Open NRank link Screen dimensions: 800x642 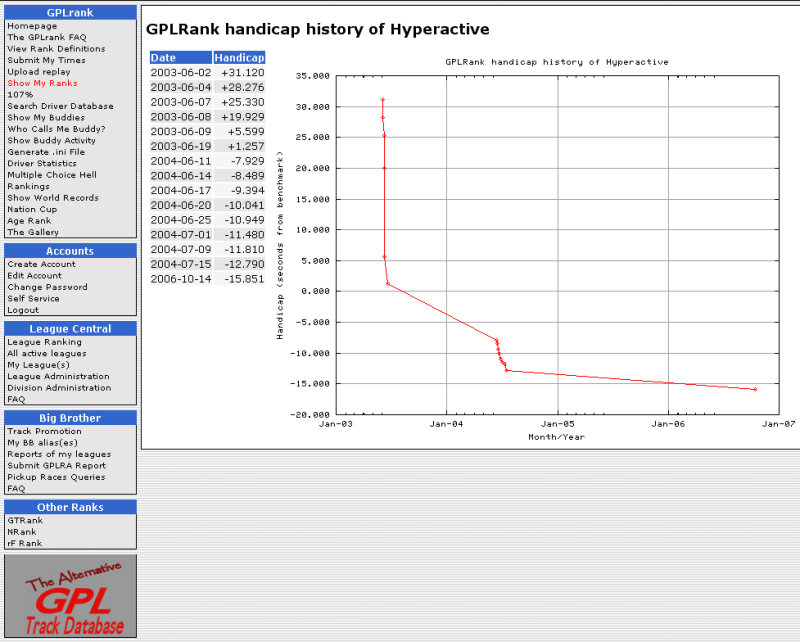22,532
